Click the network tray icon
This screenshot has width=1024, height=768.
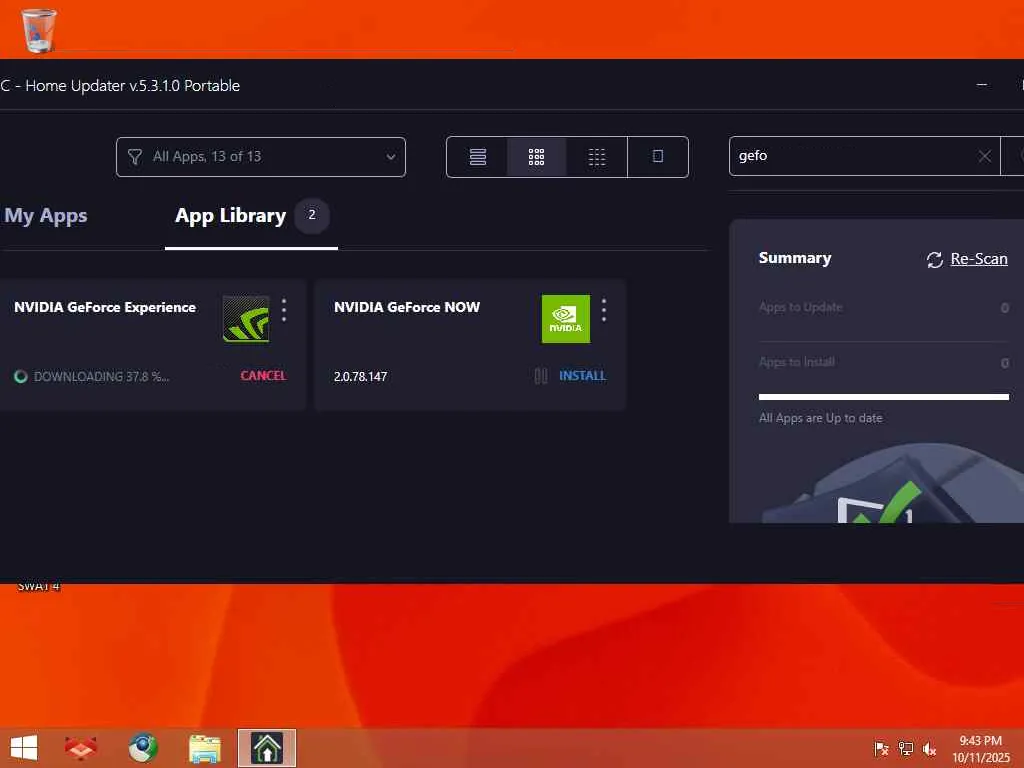point(906,748)
